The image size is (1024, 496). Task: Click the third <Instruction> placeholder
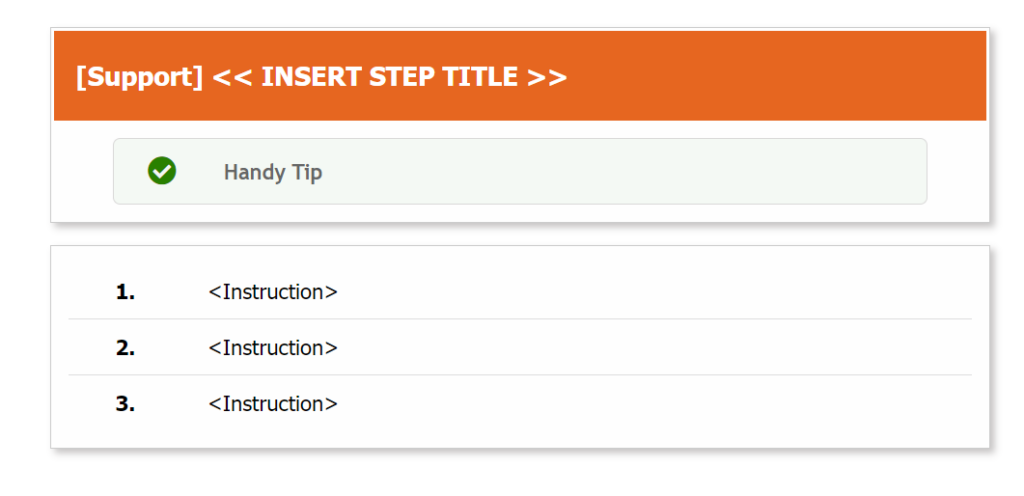(273, 404)
